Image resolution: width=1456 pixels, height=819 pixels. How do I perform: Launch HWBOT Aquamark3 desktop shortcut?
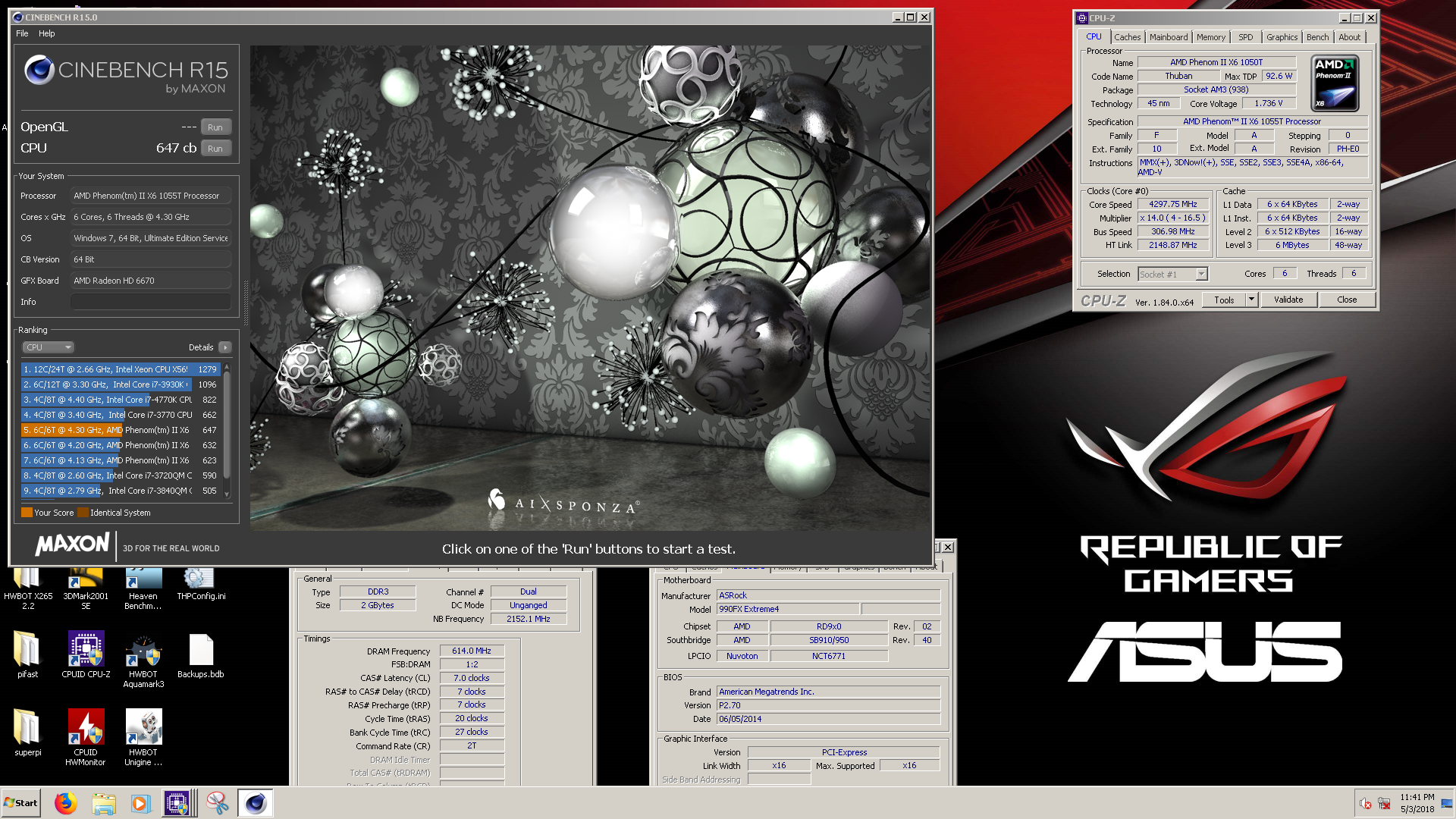(143, 661)
